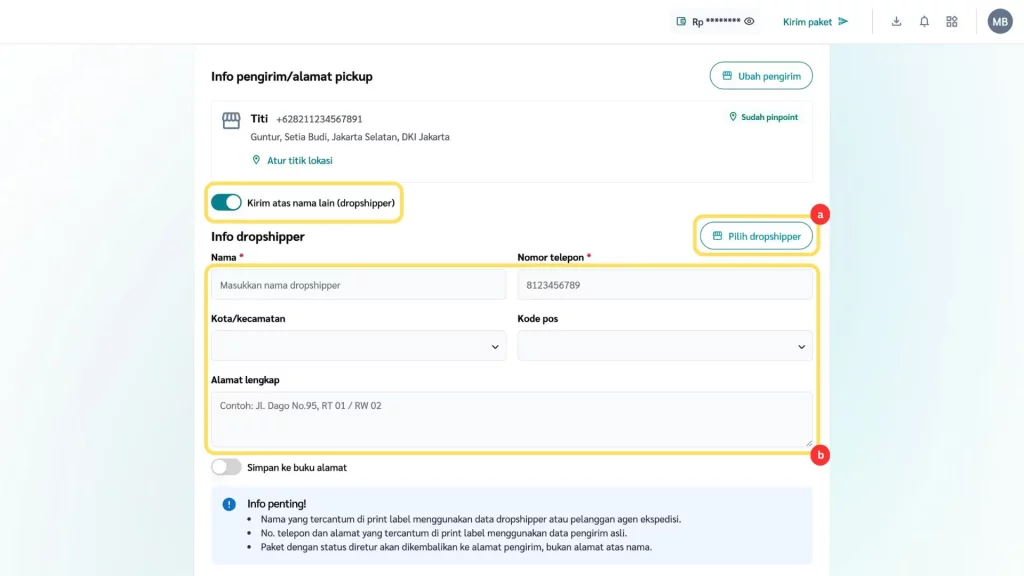Open the apps grid icon

tap(952, 22)
